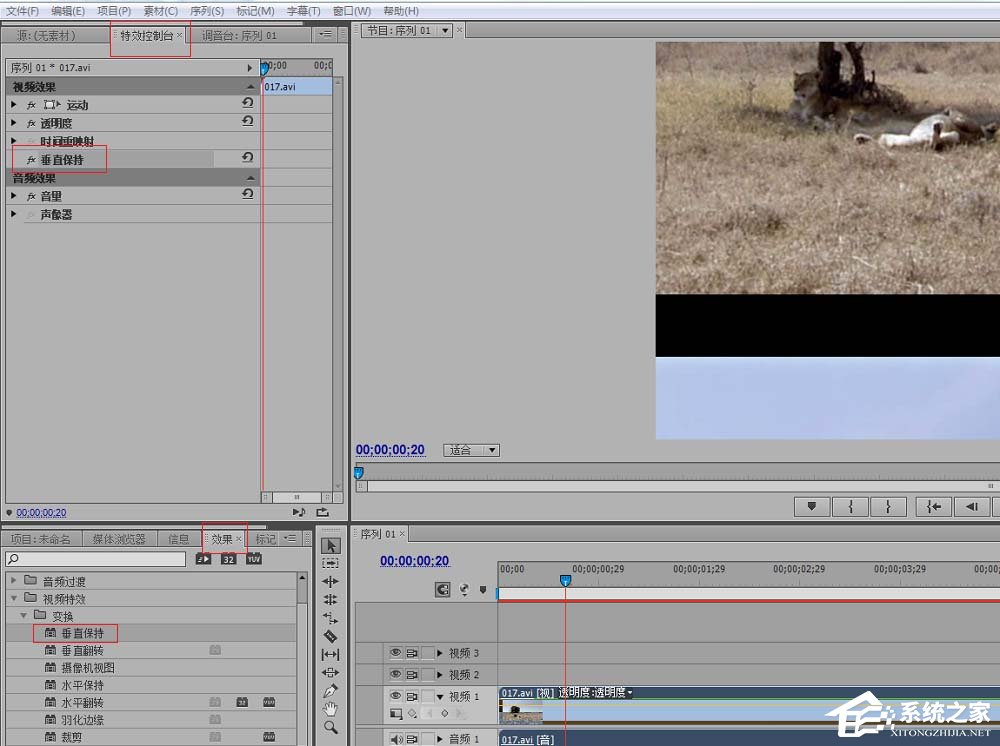1000x746 pixels.
Task: Select the Ripple Edit tool
Action: point(331,582)
